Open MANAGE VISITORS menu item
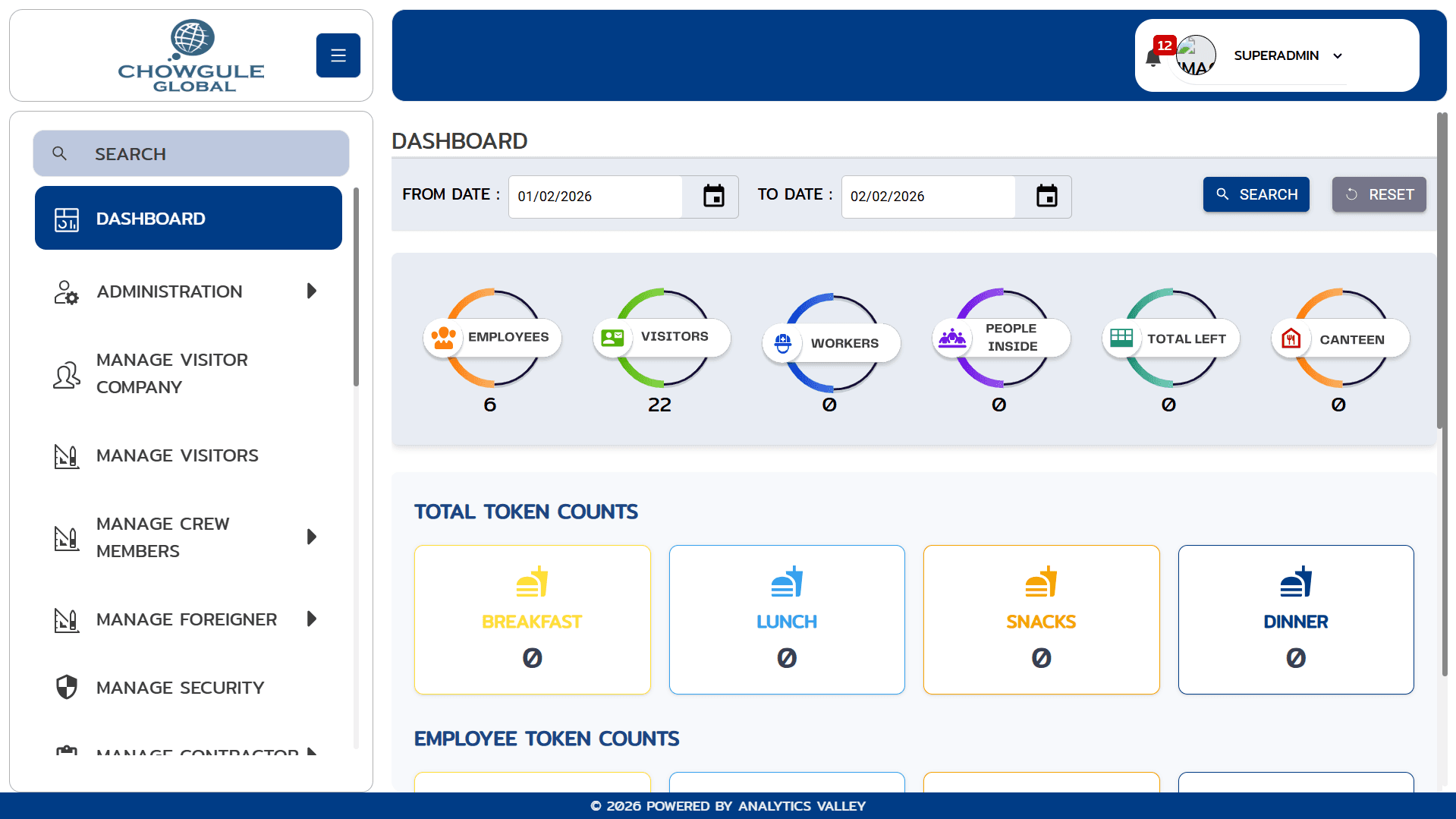Viewport: 1456px width, 819px height. coord(188,455)
